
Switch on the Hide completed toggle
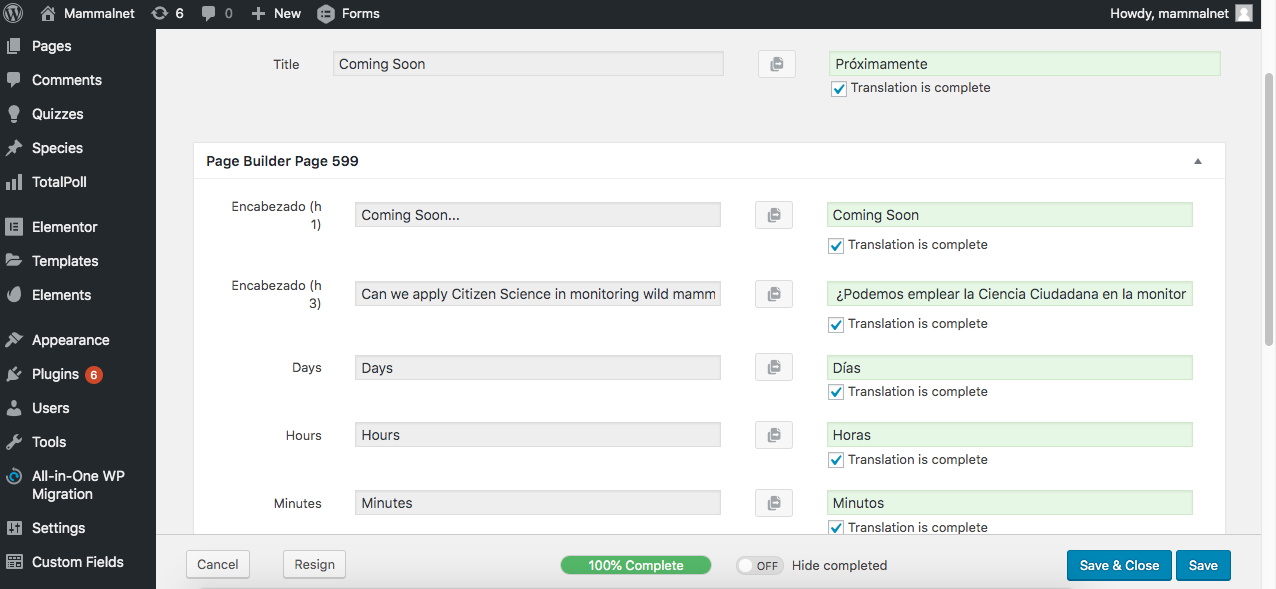point(759,566)
